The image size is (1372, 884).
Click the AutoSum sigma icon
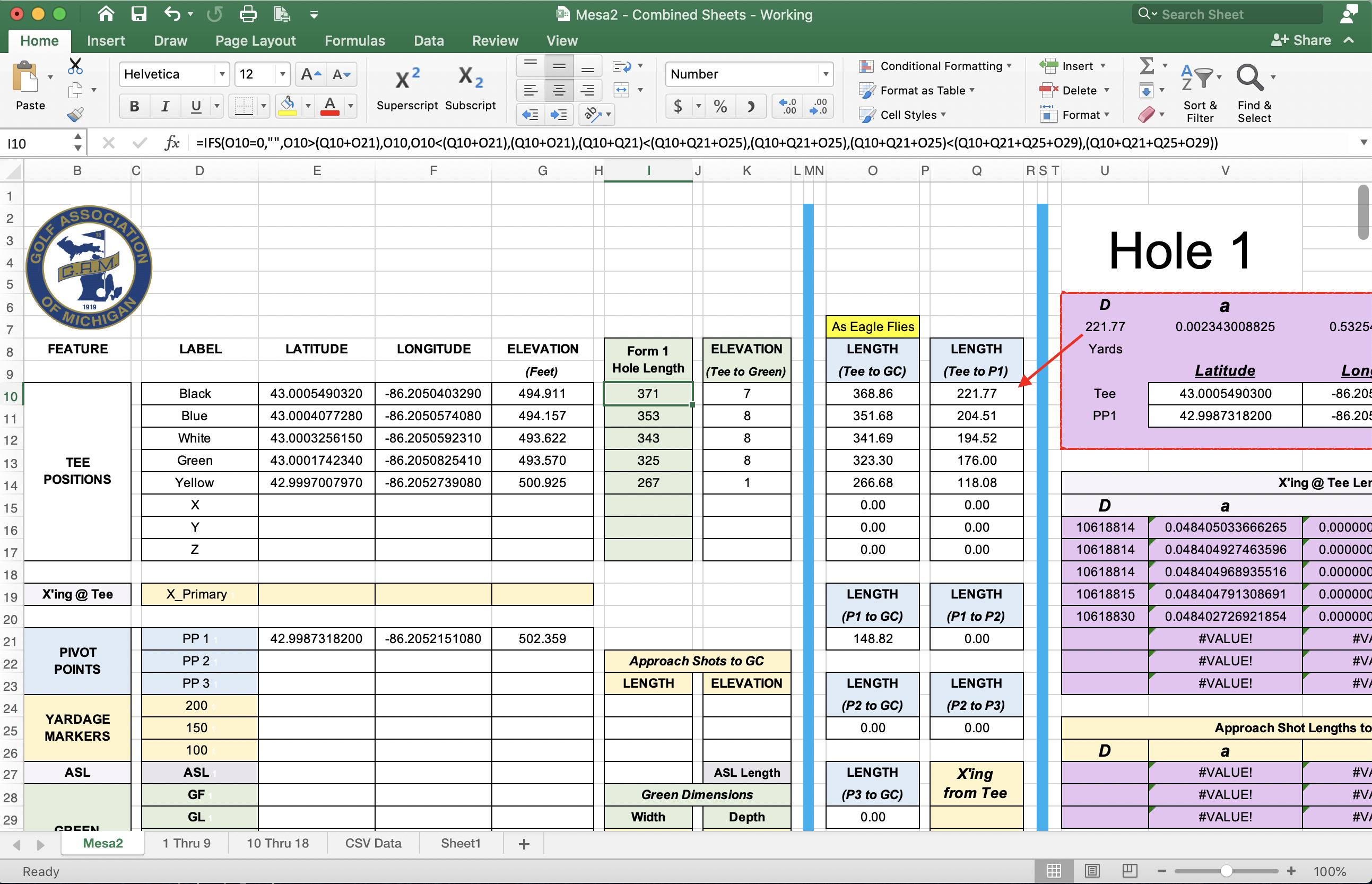click(x=1147, y=65)
